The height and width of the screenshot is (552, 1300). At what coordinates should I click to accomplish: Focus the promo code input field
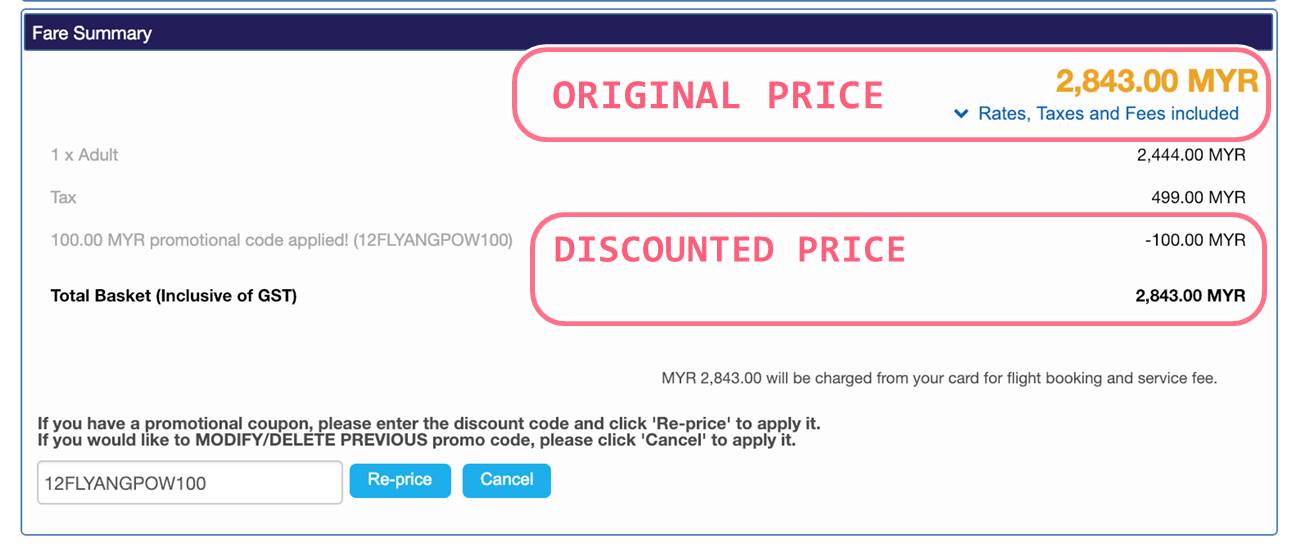[x=190, y=483]
